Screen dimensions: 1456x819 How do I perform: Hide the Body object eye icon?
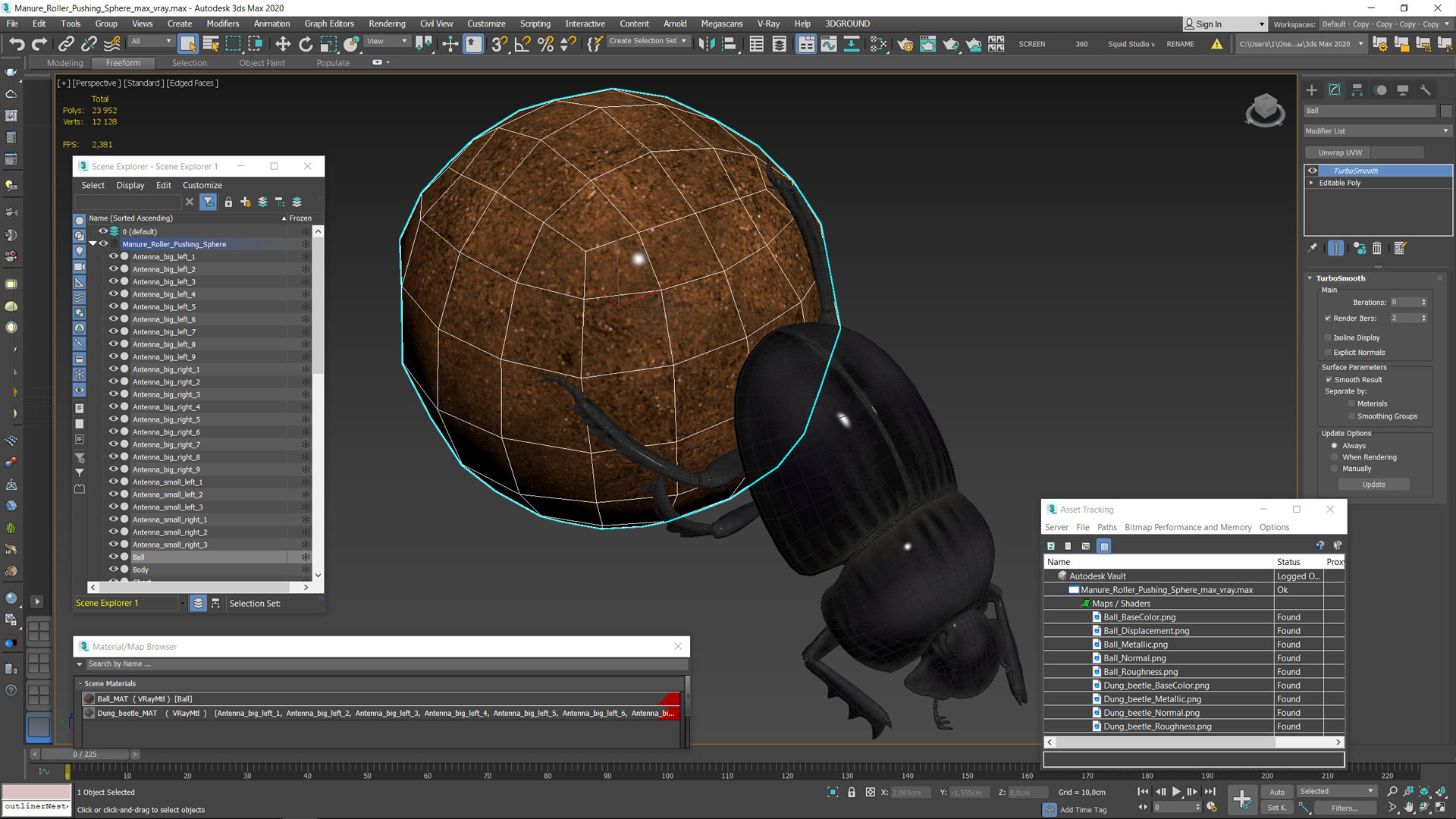pyautogui.click(x=113, y=570)
